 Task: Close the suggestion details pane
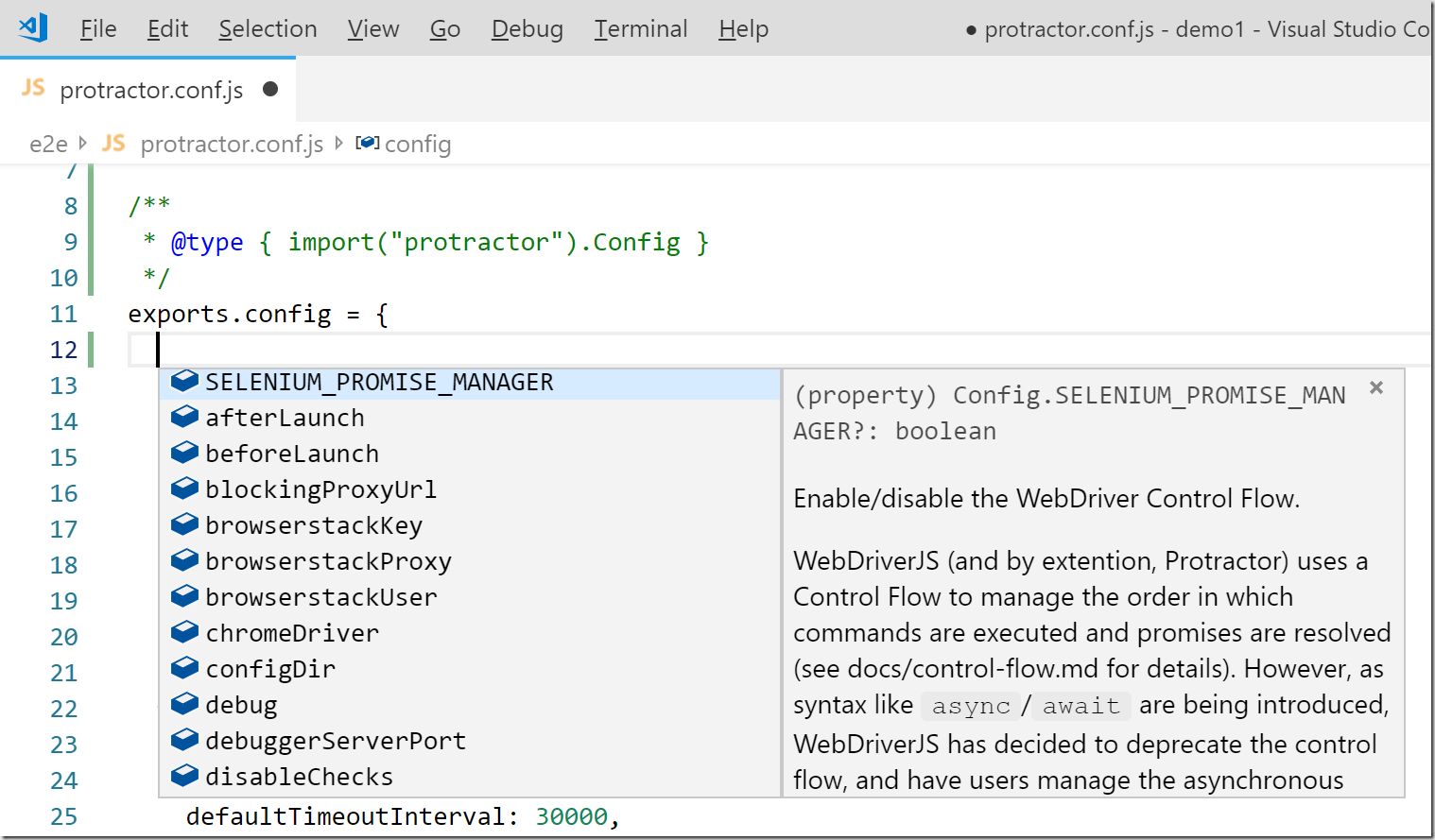pos(1376,387)
